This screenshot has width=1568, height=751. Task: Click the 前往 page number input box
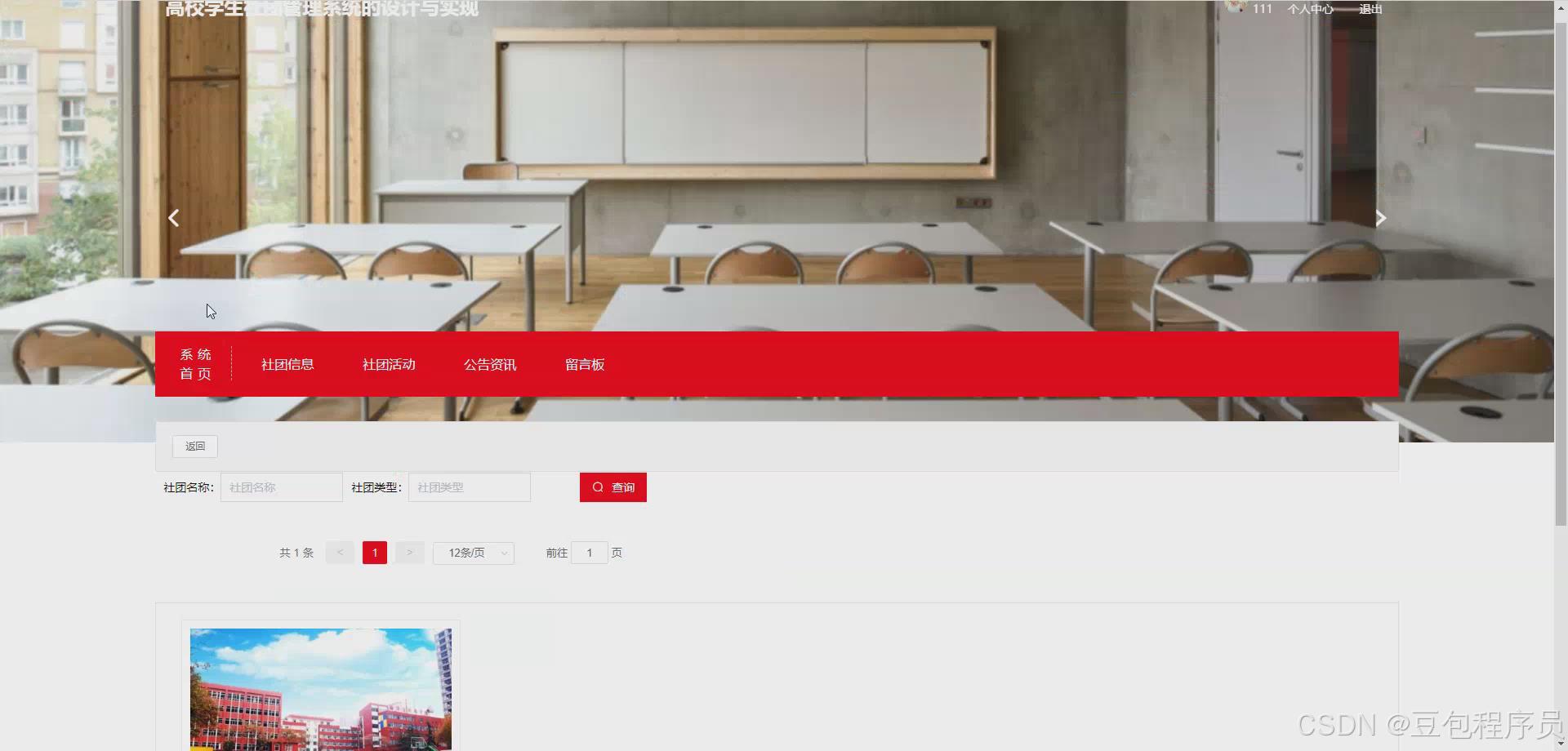point(590,553)
